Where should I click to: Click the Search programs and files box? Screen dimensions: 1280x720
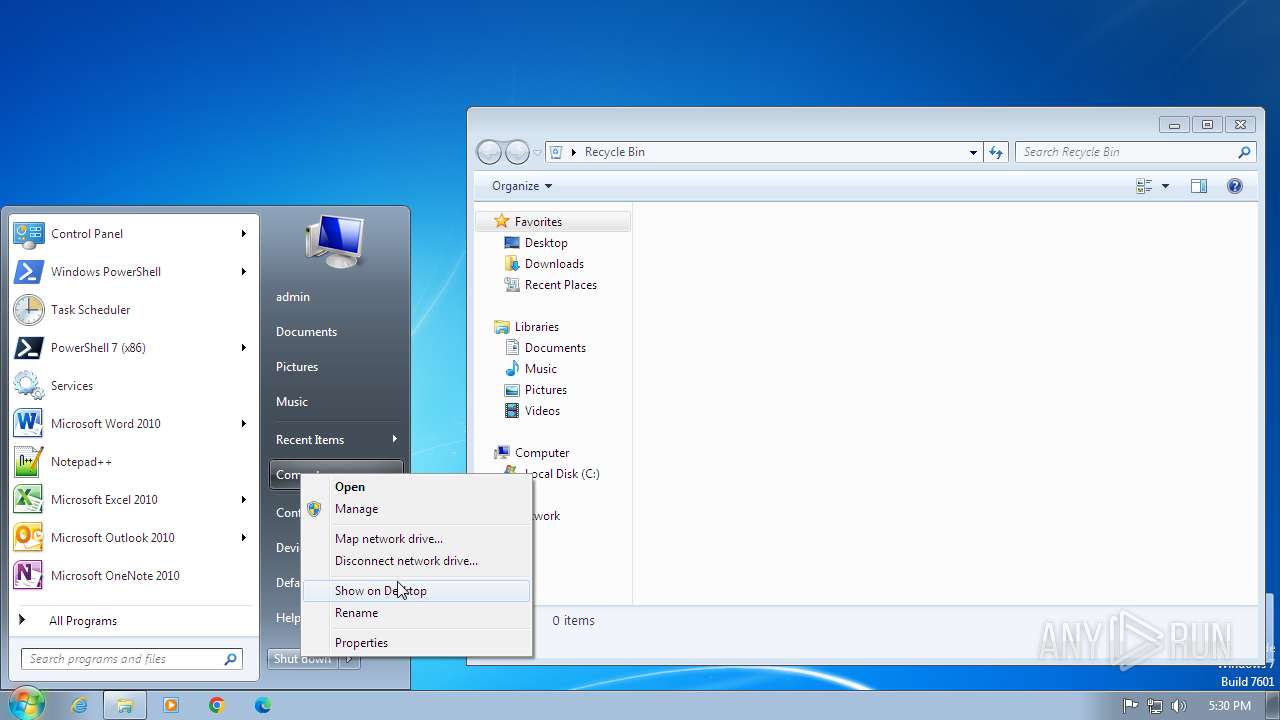(x=132, y=659)
